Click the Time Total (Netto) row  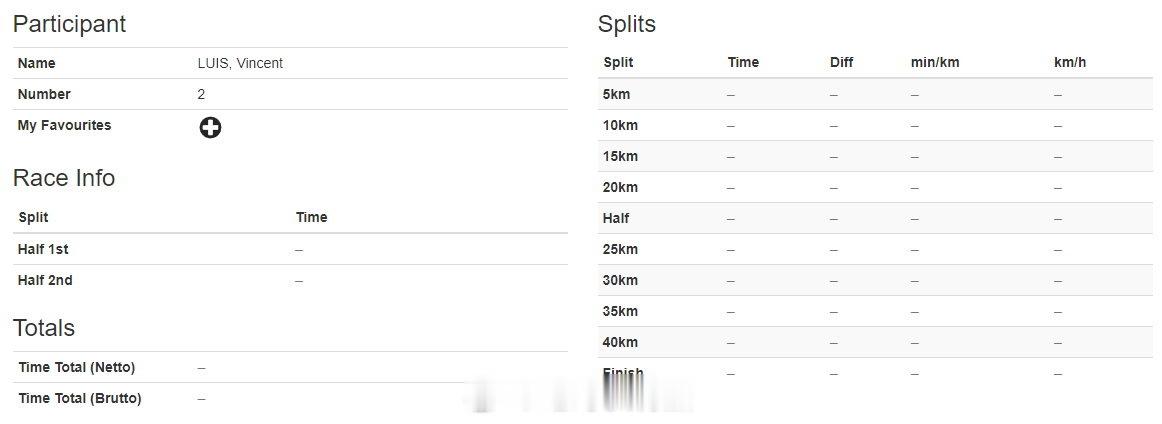290,368
